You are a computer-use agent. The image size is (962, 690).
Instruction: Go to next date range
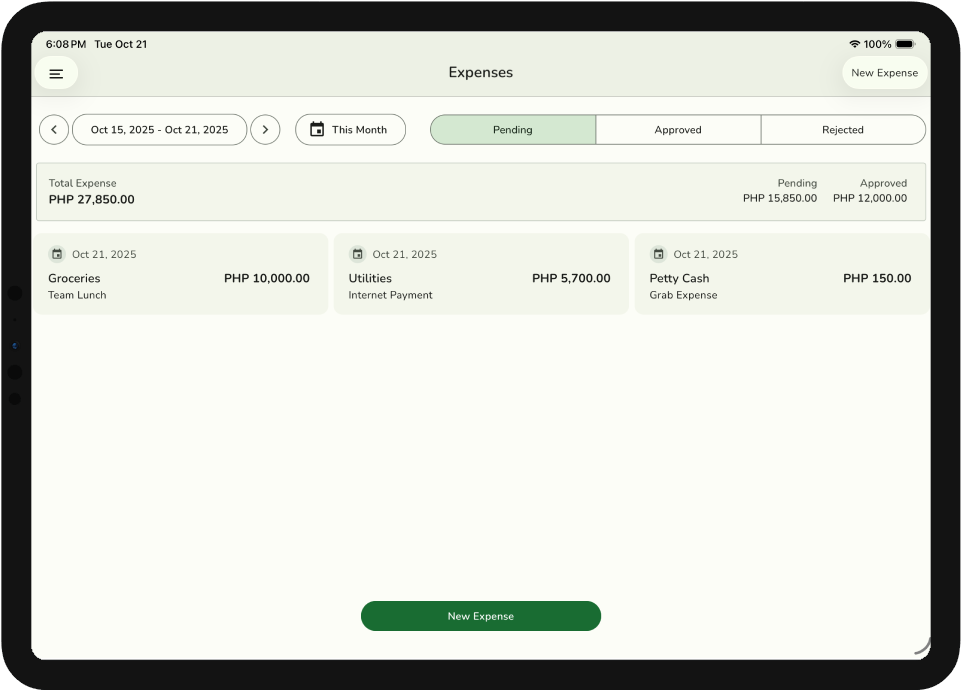tap(265, 130)
